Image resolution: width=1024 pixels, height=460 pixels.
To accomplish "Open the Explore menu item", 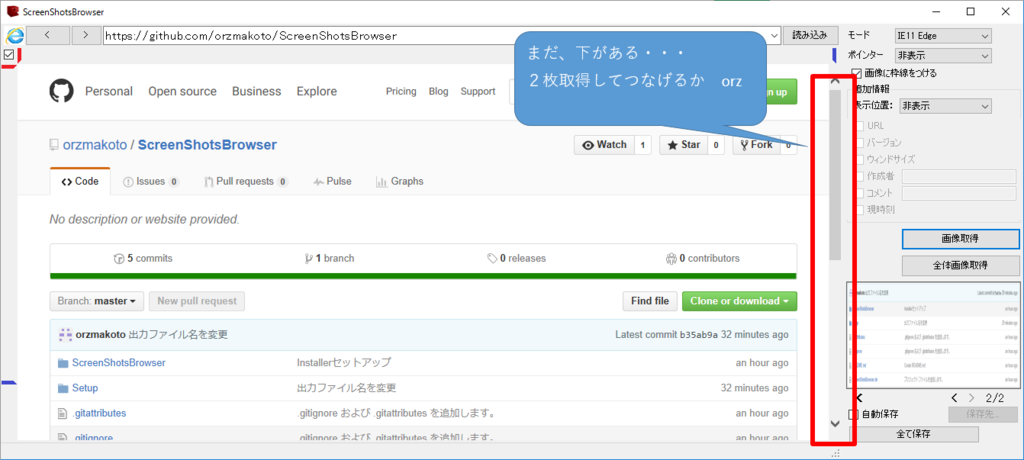I will (317, 91).
